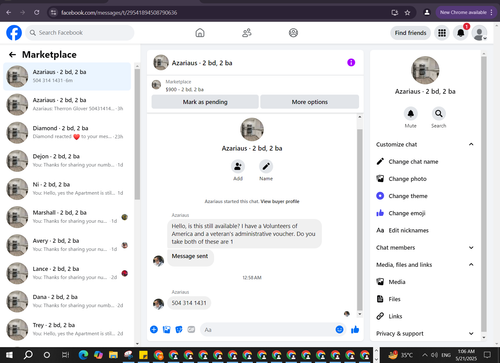Open the Windows notification center icon

point(487,355)
